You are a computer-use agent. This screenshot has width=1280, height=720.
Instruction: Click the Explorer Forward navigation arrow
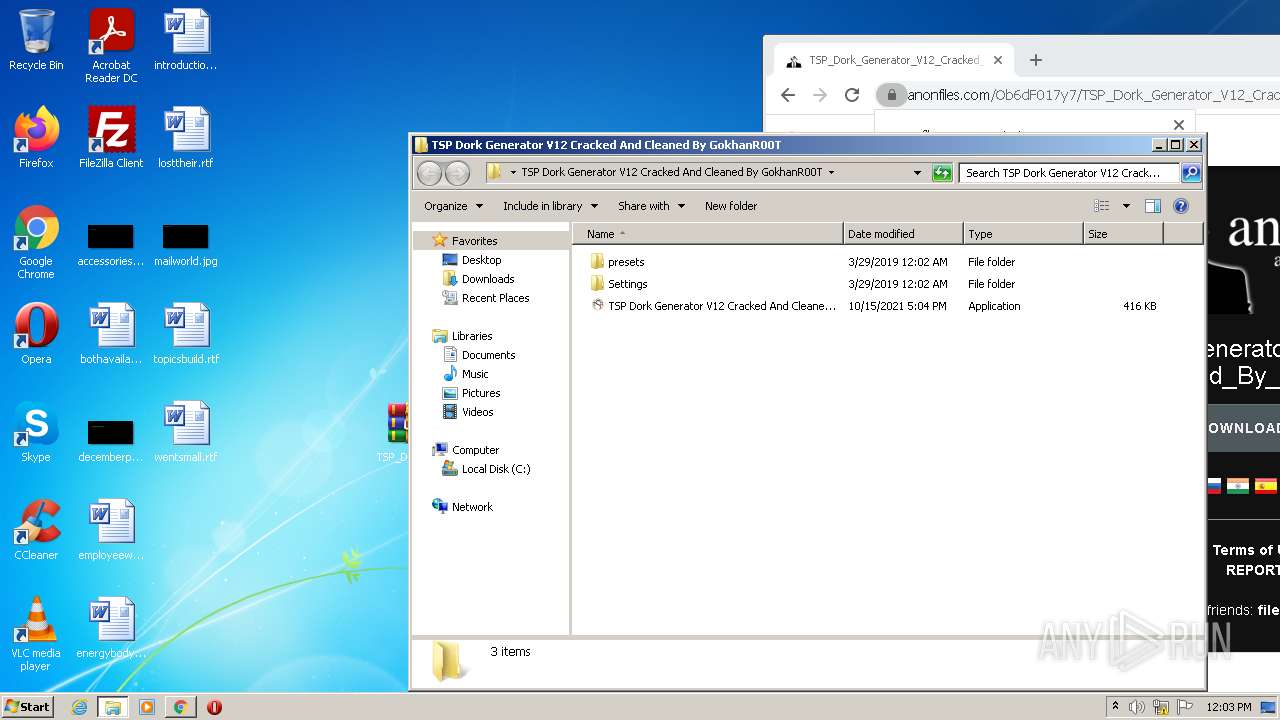point(457,173)
